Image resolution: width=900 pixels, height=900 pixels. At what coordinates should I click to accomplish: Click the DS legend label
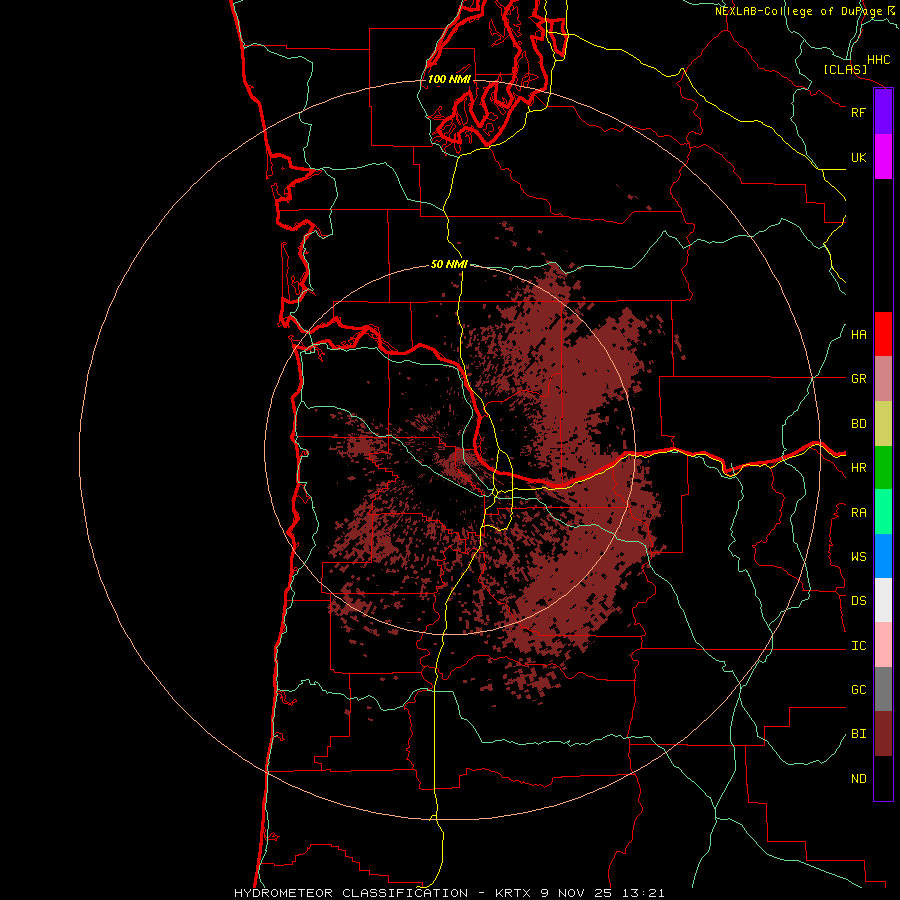858,601
